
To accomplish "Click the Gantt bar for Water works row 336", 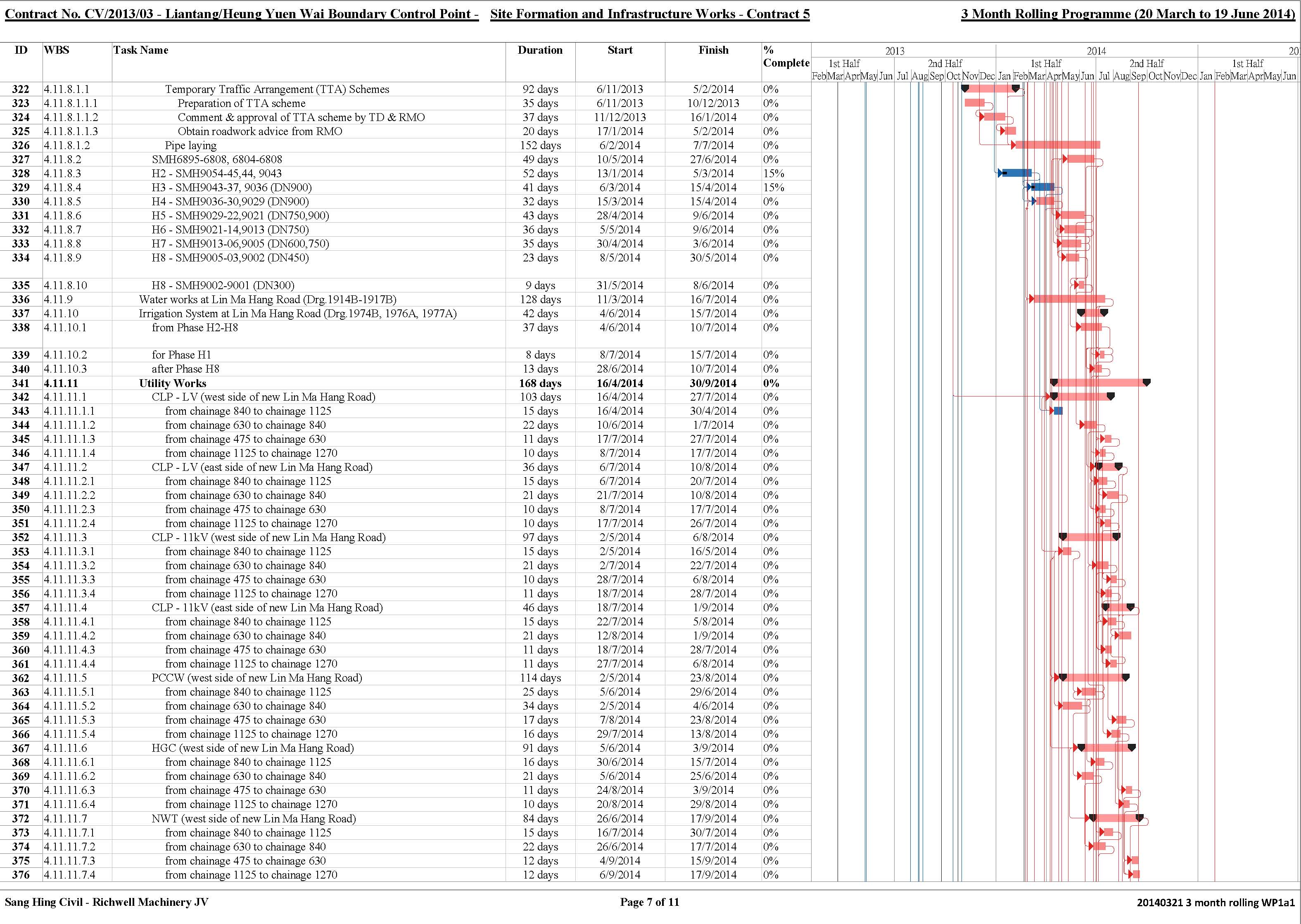I will coord(1069,299).
